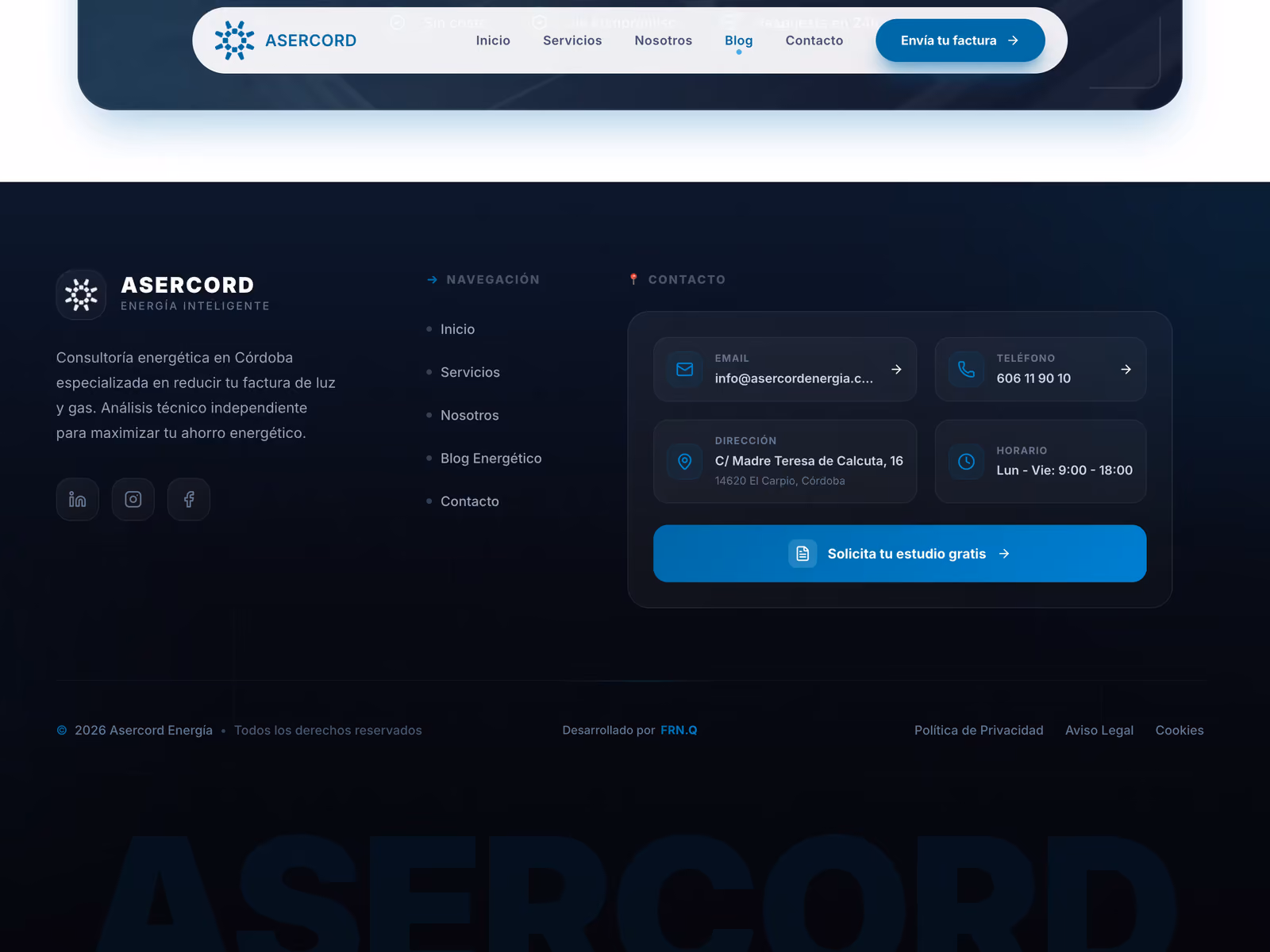Open Servicios link in footer navigation
This screenshot has height=952, width=1270.
(470, 372)
